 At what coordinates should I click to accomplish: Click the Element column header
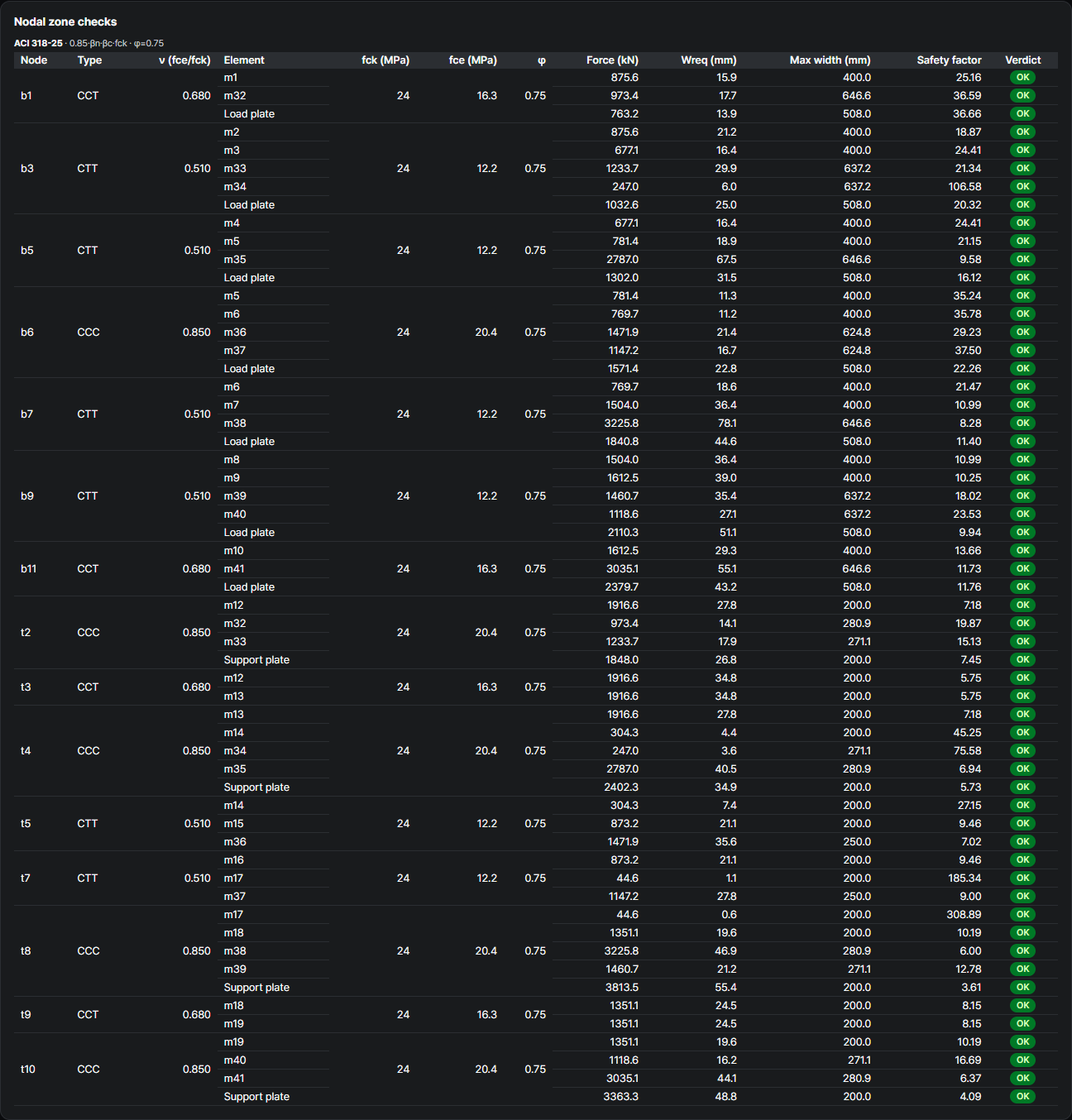click(244, 60)
